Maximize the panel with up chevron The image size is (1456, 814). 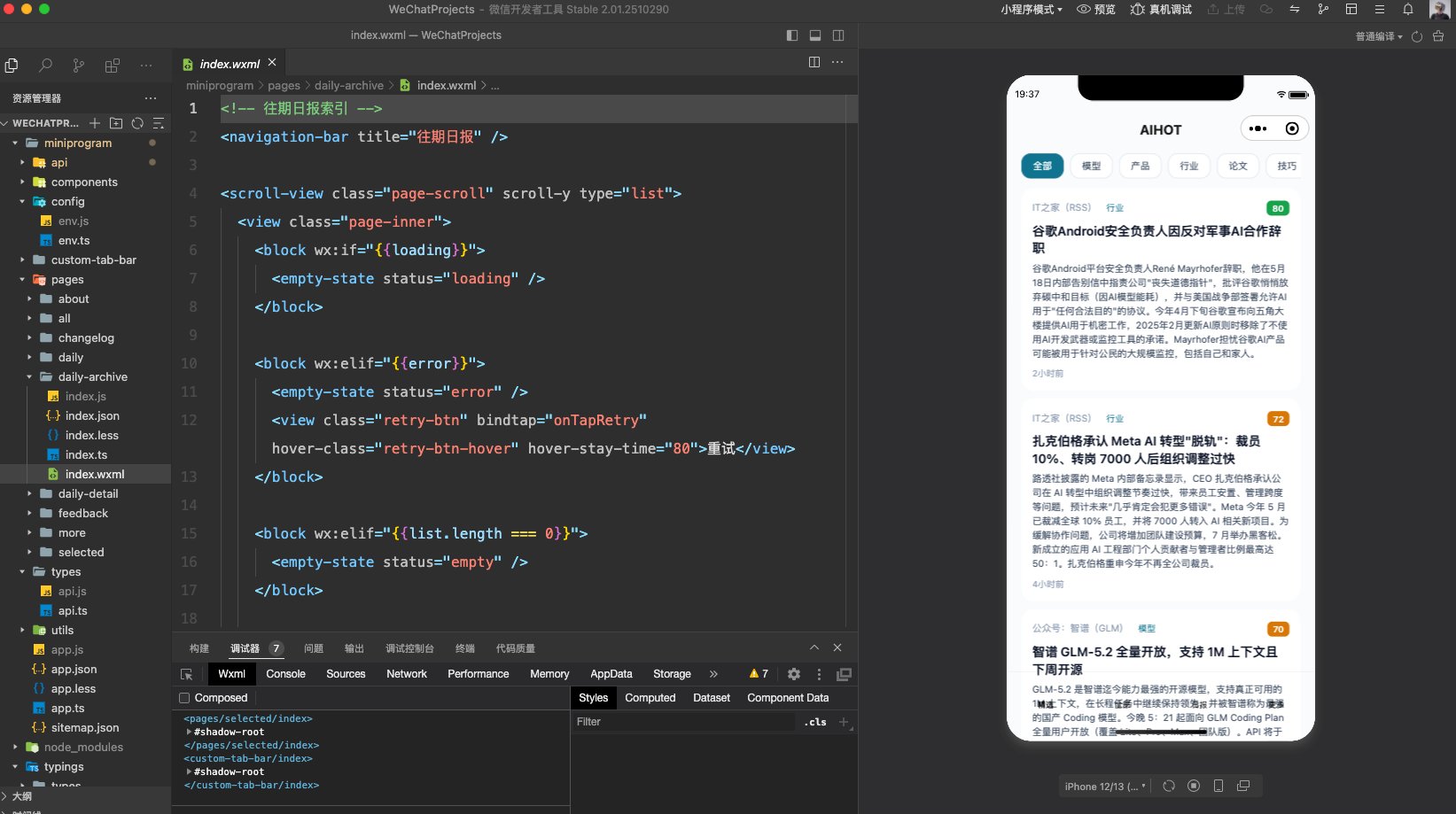814,647
